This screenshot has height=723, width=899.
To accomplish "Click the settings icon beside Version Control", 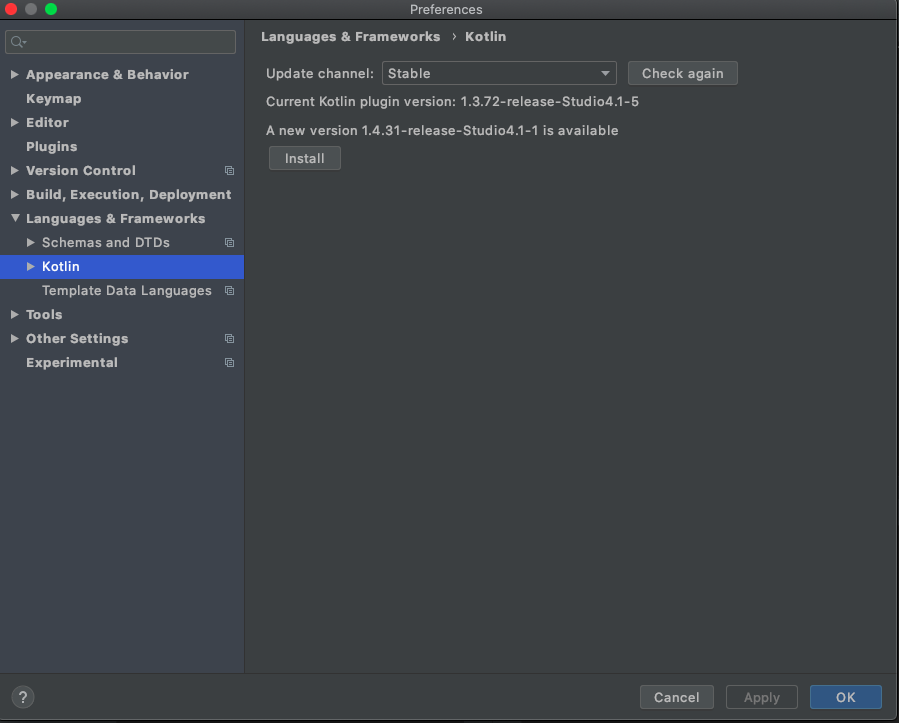I will 229,170.
